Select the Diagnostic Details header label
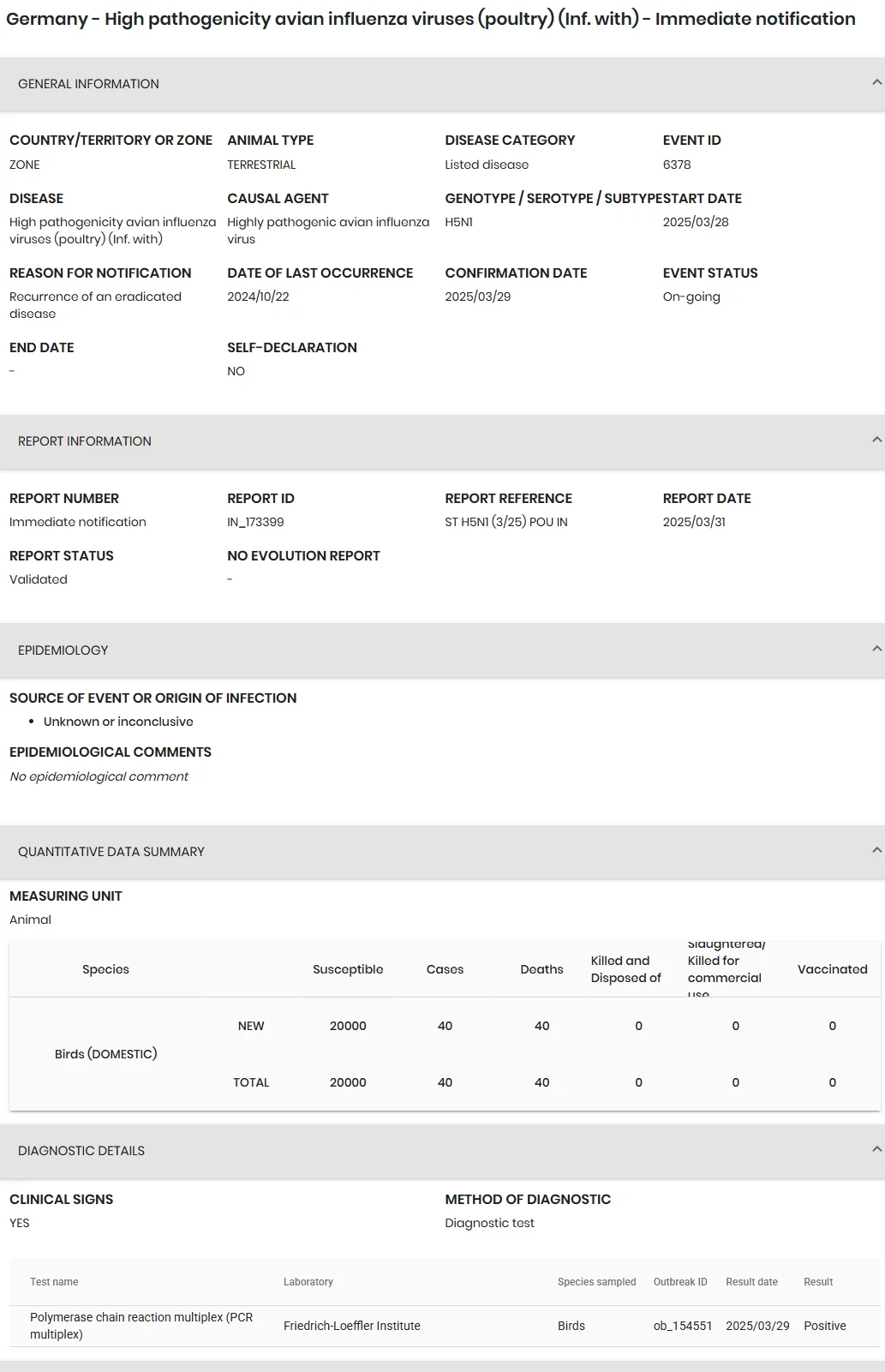The image size is (885, 1372). [x=81, y=1151]
